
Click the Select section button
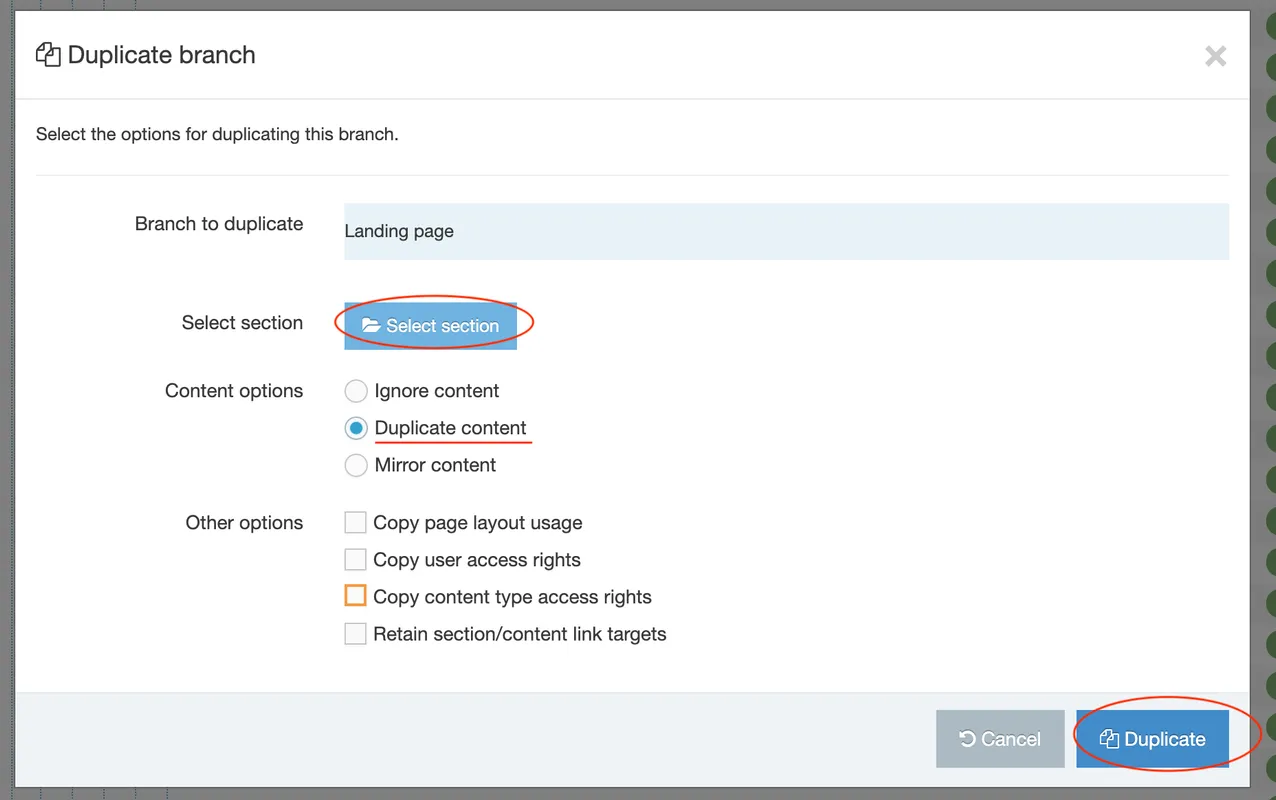point(430,326)
